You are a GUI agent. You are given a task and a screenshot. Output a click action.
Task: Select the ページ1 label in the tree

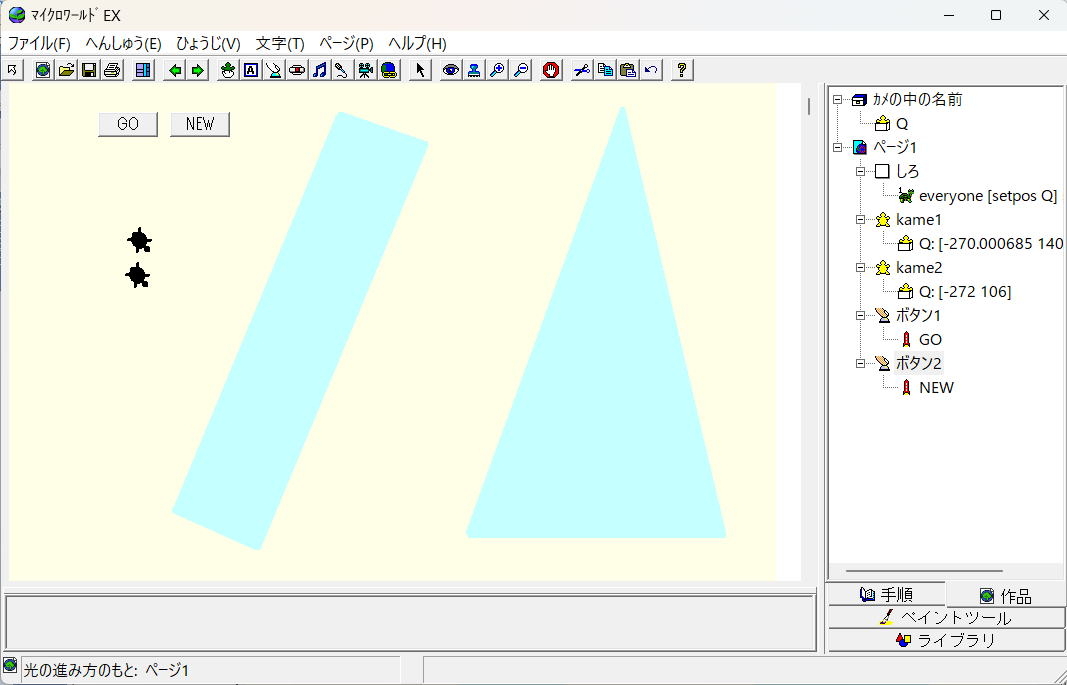coord(895,147)
